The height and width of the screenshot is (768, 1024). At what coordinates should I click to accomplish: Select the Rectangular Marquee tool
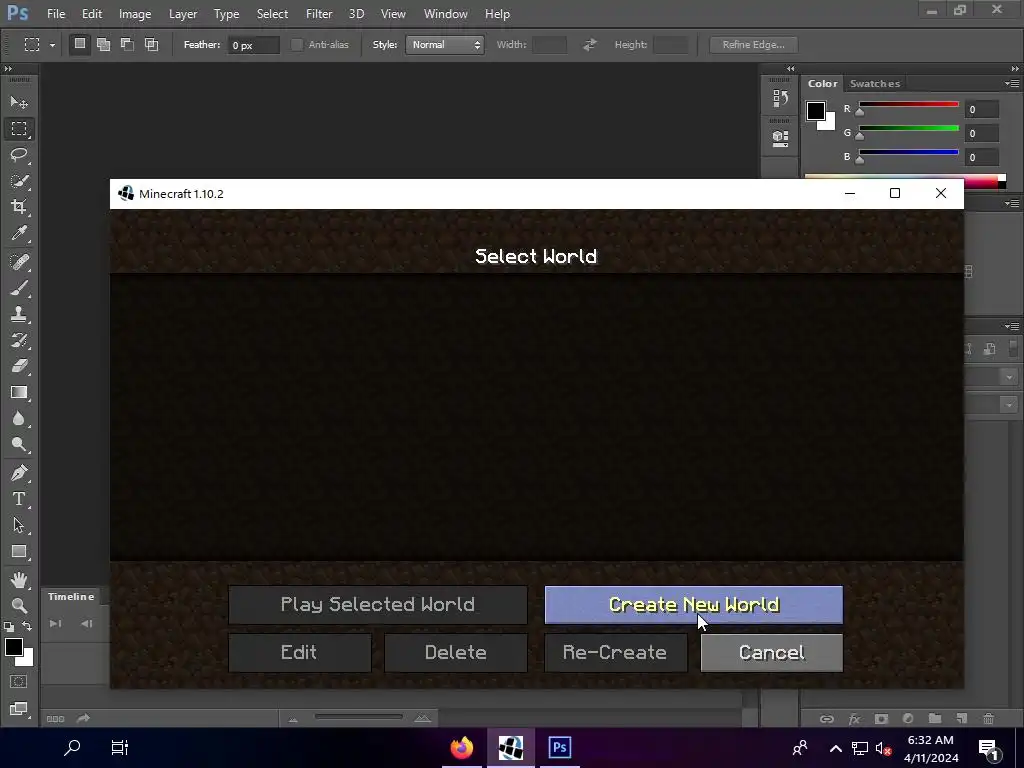point(19,129)
